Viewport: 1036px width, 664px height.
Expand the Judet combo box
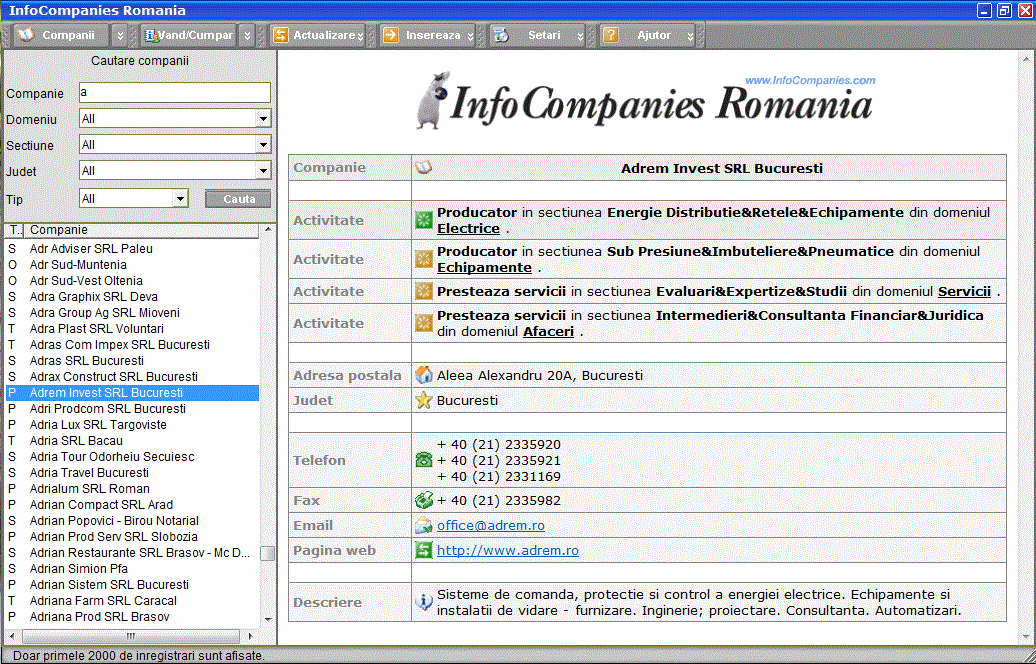click(x=263, y=171)
